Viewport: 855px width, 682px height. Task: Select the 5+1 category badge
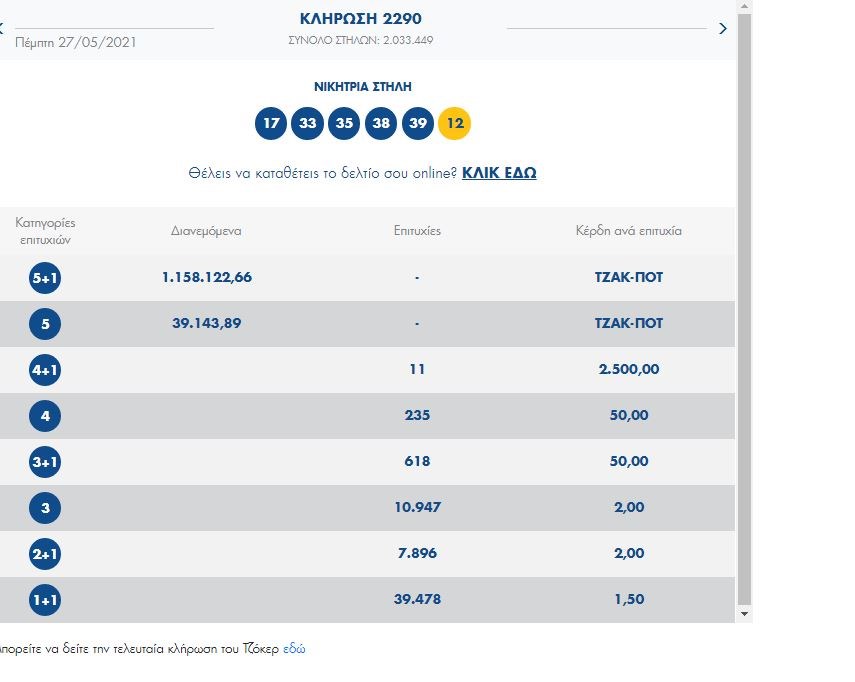45,277
